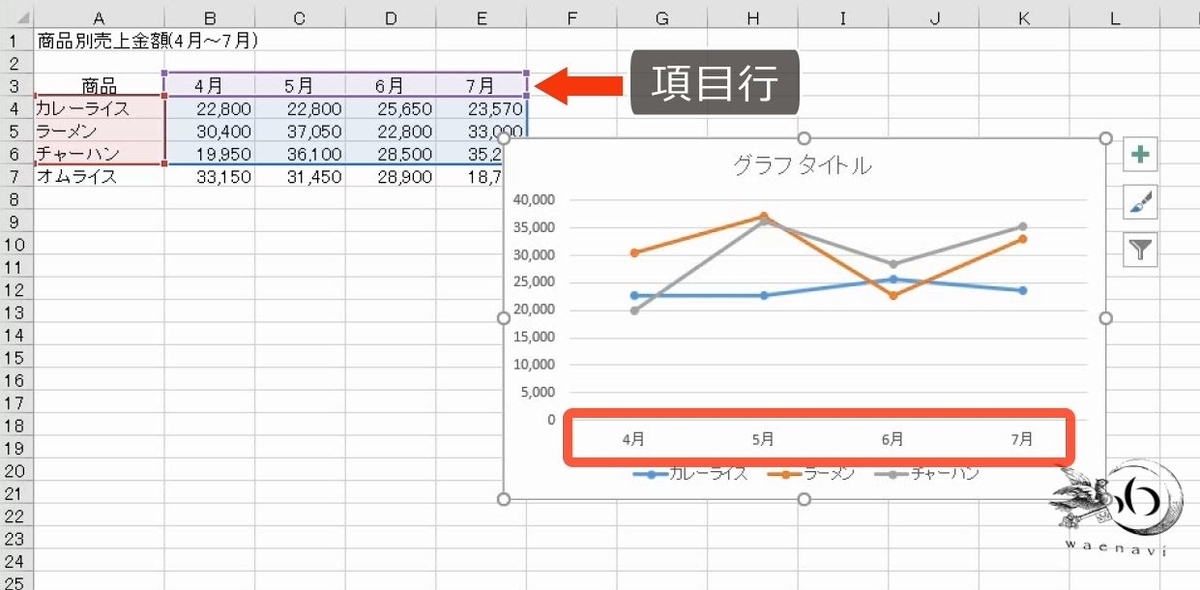Screen dimensions: 1200x590
Task: Click the 4月 horizontal axis label
Action: (x=634, y=438)
